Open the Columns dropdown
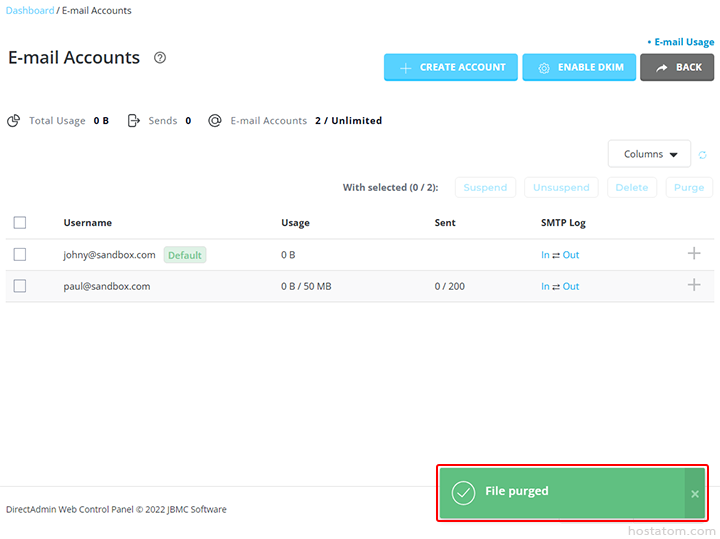Screen dimensions: 720x539 [x=649, y=154]
